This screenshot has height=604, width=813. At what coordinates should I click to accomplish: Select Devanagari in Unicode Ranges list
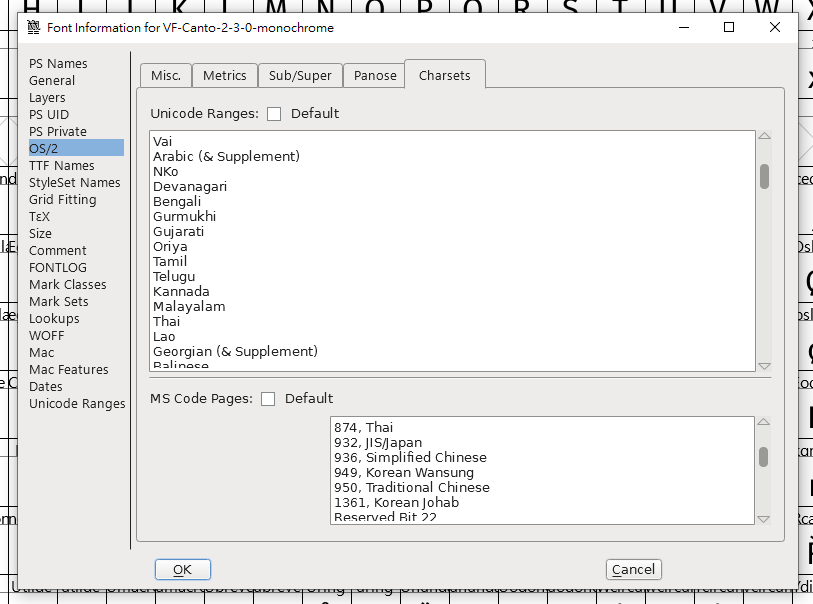pyautogui.click(x=190, y=187)
